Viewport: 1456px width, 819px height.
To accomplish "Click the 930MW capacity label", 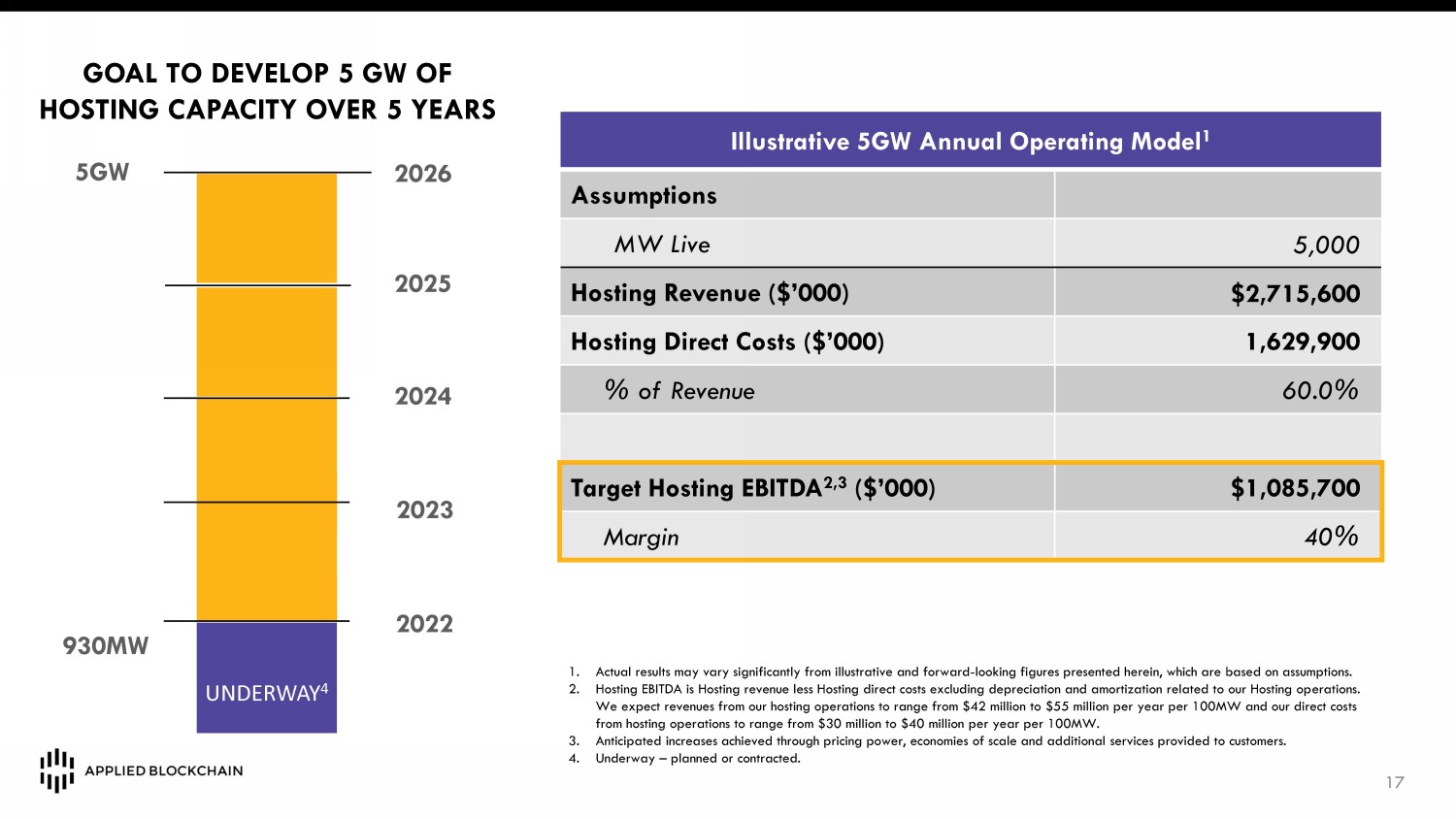I will coord(106,646).
